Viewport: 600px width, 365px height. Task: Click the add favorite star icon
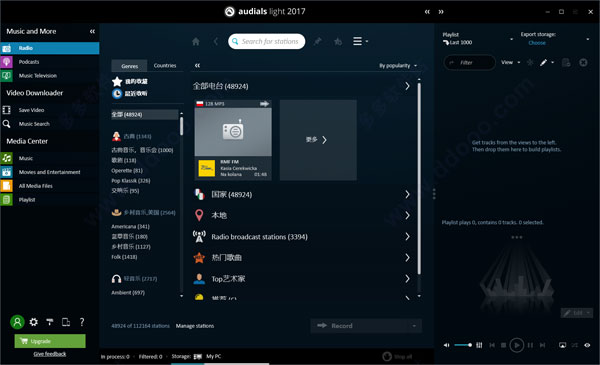pos(338,41)
